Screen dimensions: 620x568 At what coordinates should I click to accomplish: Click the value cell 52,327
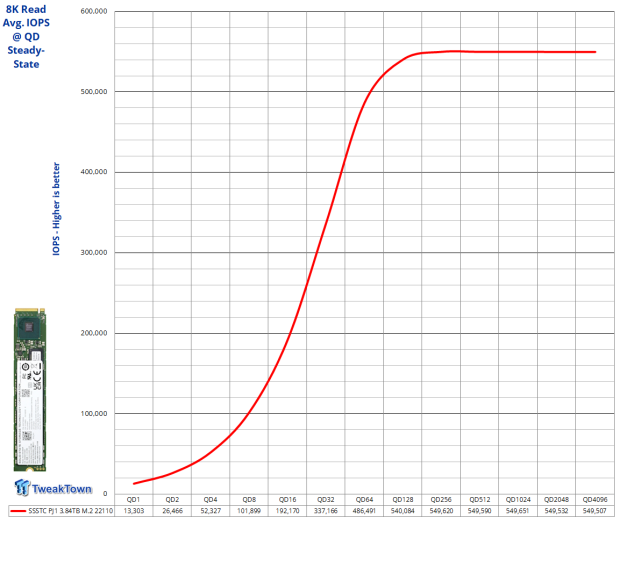[211, 511]
